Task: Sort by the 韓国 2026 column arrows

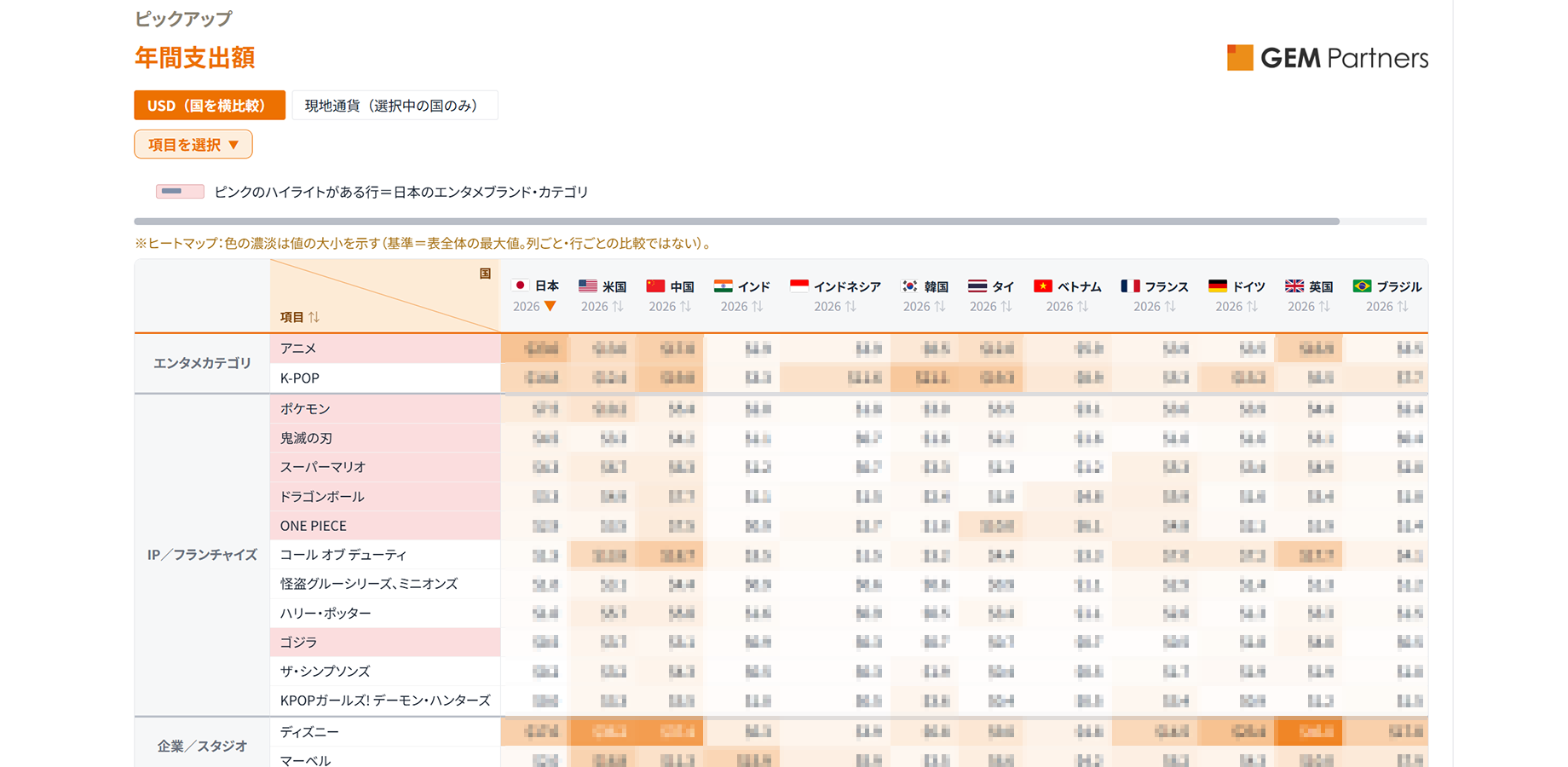Action: coord(940,306)
